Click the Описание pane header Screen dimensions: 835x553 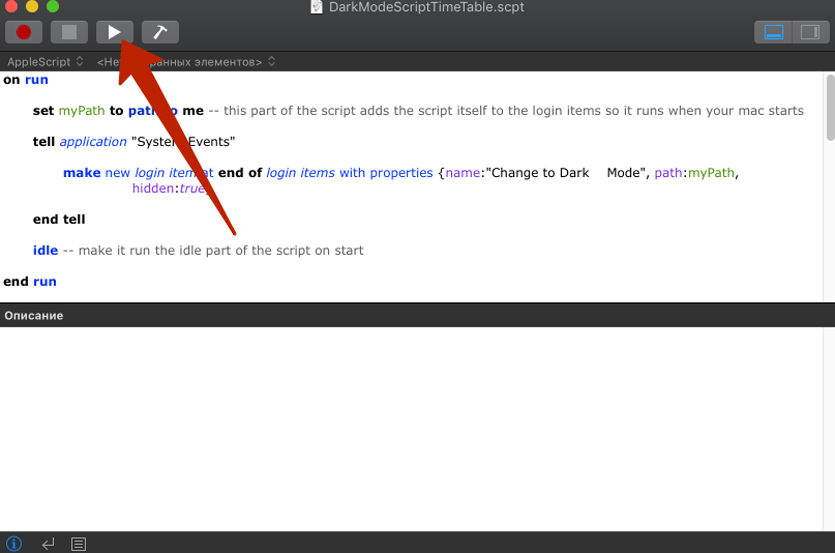pyautogui.click(x=418, y=315)
